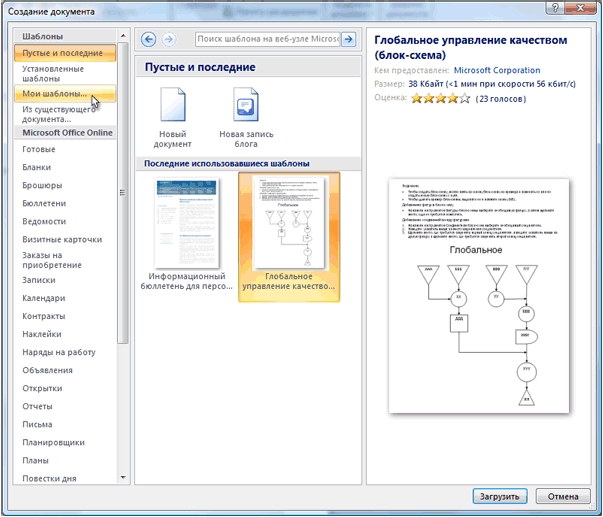Image resolution: width=603 pixels, height=517 pixels.
Task: Follow the Microsoft Corporation provider link
Action: click(x=496, y=71)
